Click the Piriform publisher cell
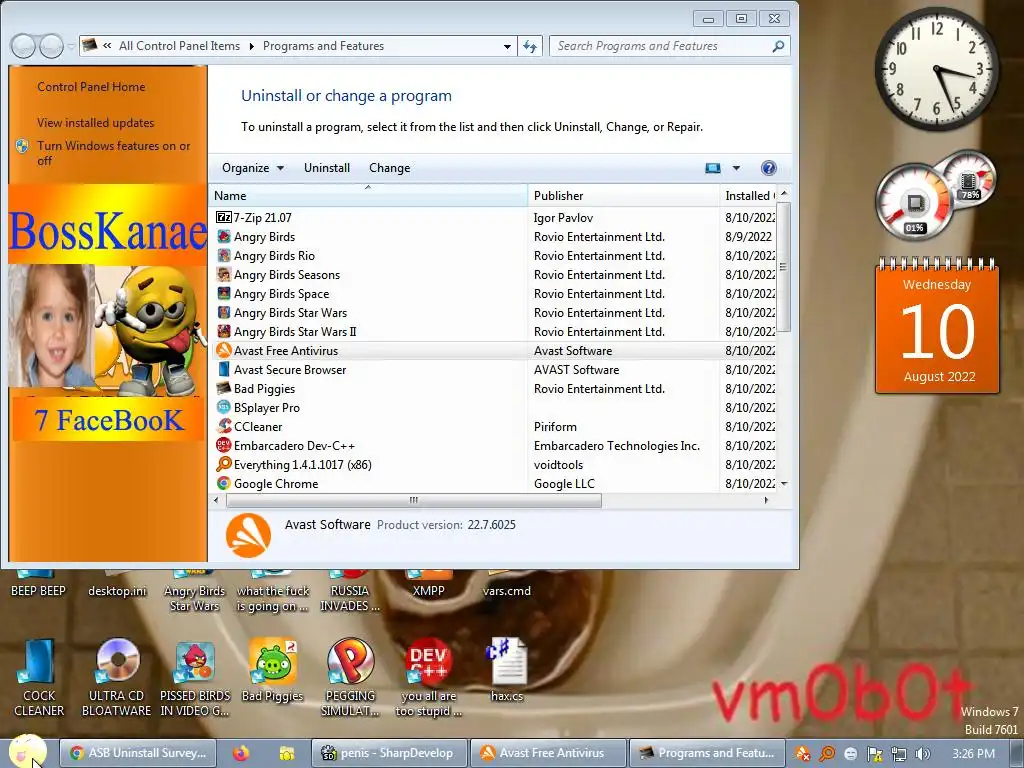This screenshot has height=768, width=1024. coord(555,426)
